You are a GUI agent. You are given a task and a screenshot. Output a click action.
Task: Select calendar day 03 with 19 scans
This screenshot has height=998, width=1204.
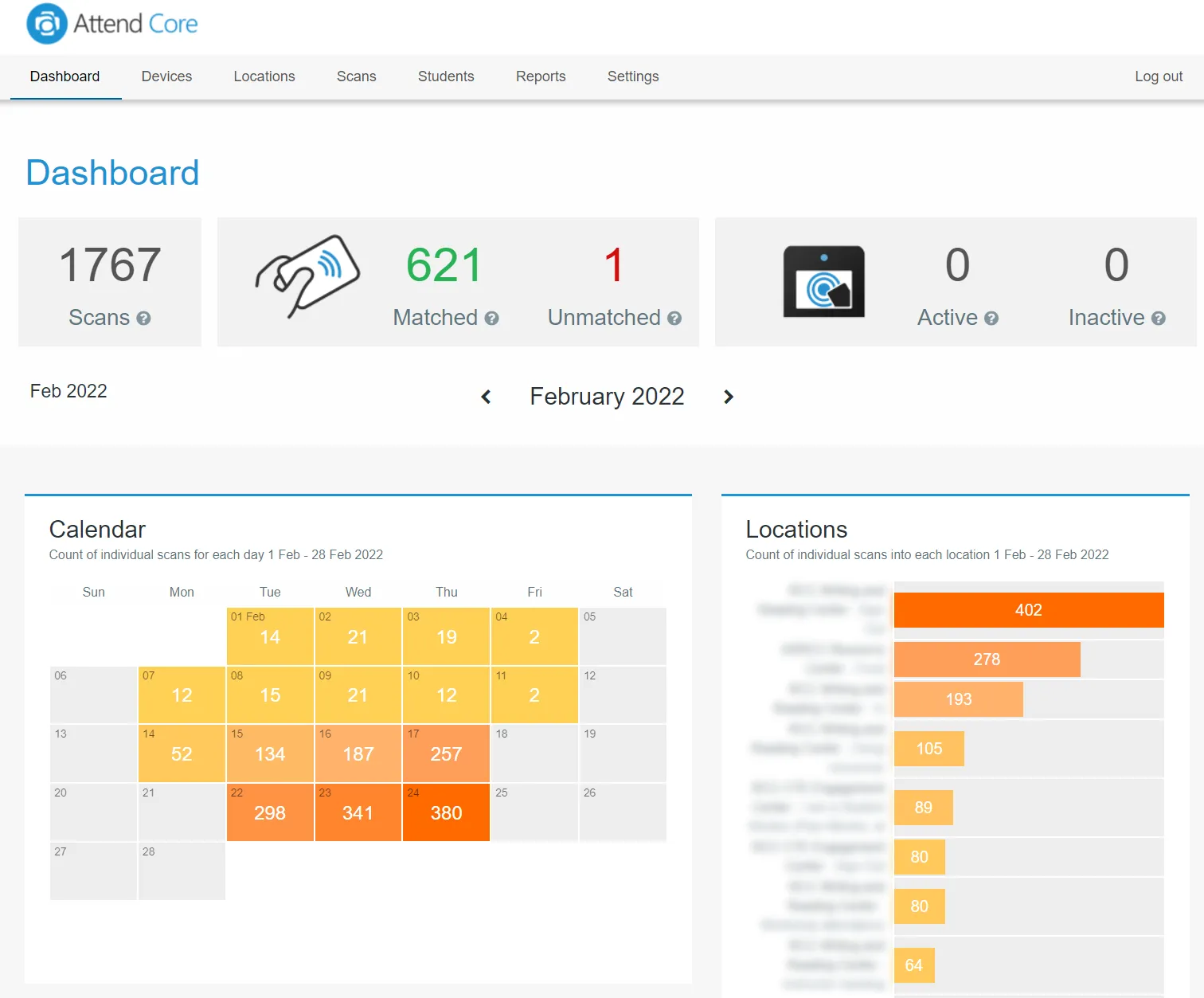point(446,636)
